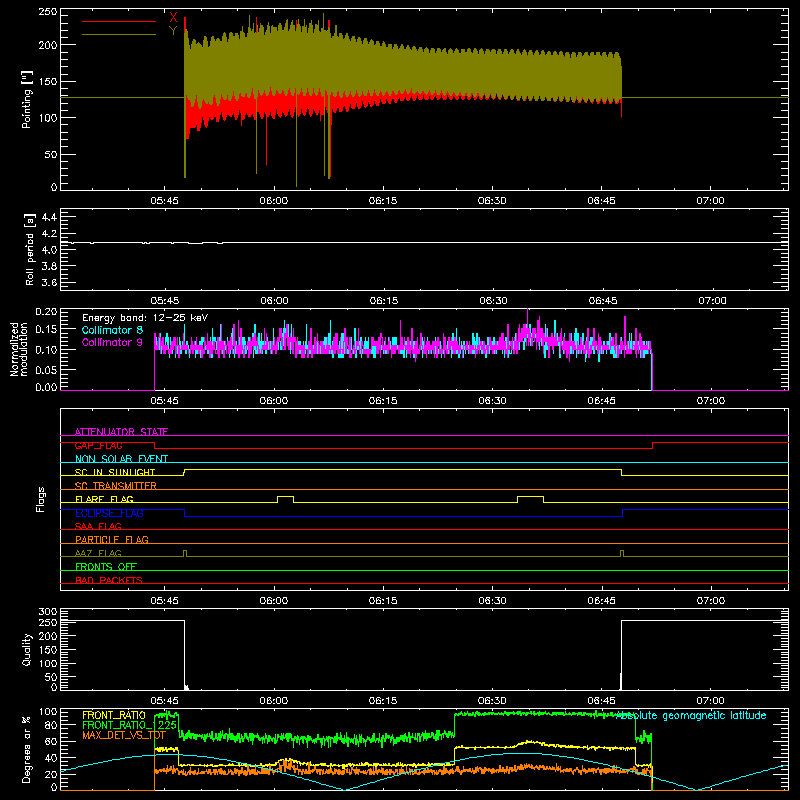Image resolution: width=800 pixels, height=800 pixels.
Task: Click the 'Absolute geomagnetic latitude' label
Action: 691,715
